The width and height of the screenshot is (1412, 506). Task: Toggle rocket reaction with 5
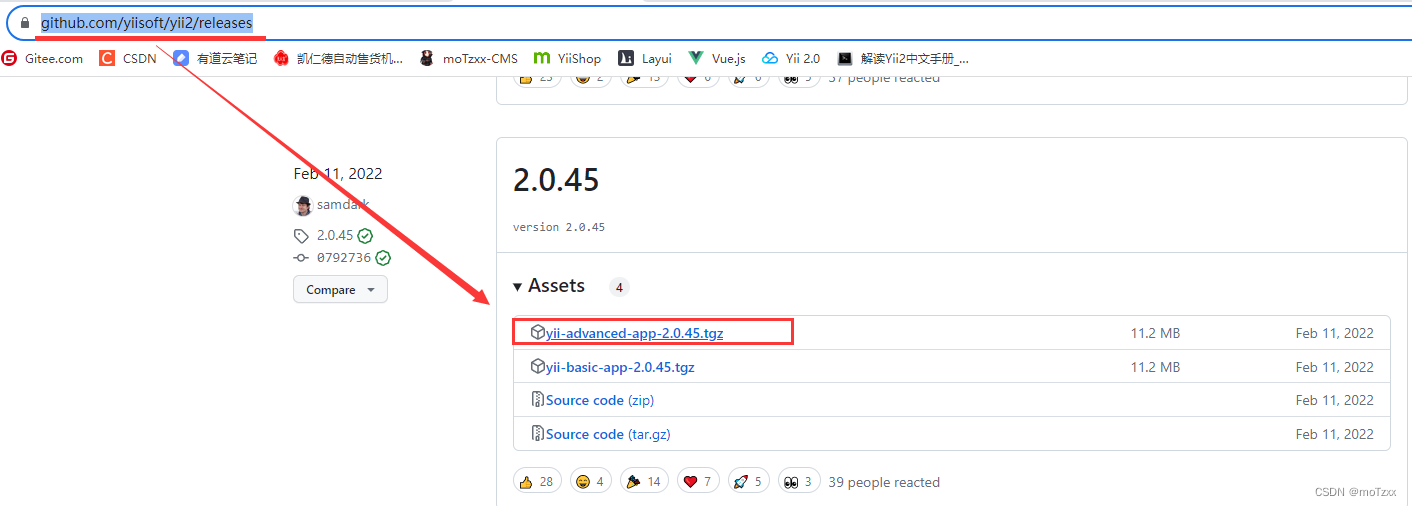[749, 482]
